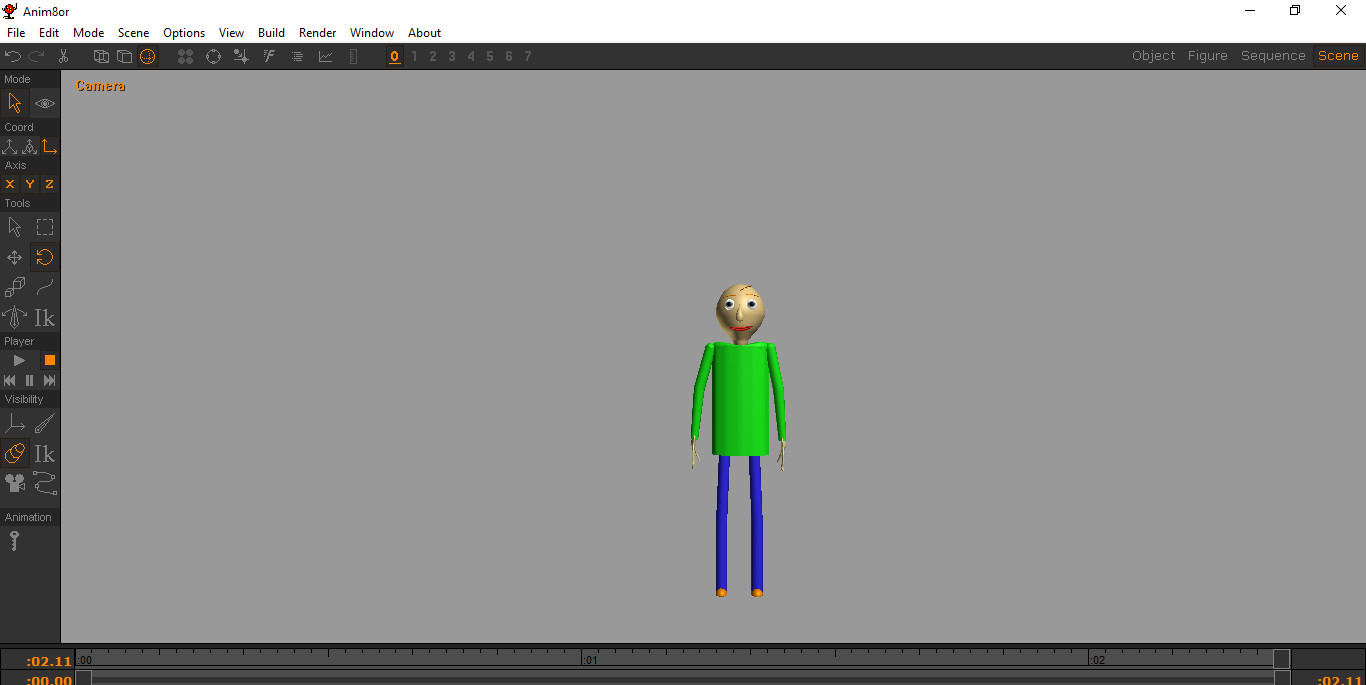Activate the Arc Rotate view tool
1366x685 pixels.
(x=44, y=102)
